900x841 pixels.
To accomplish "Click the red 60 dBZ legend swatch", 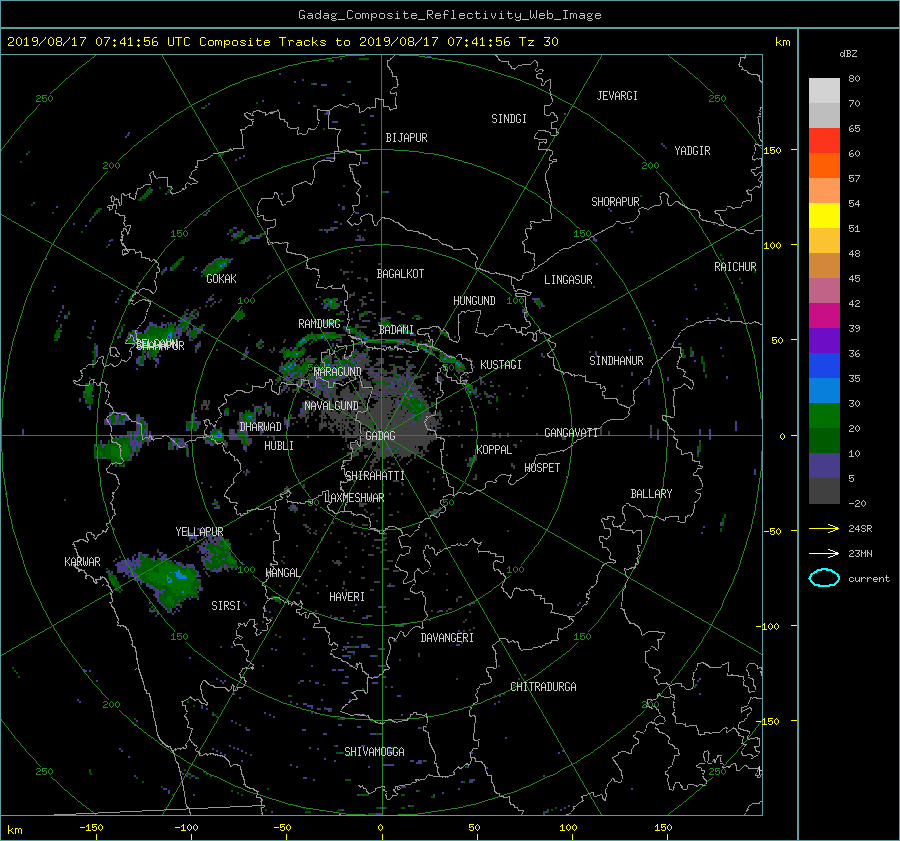I will click(824, 140).
